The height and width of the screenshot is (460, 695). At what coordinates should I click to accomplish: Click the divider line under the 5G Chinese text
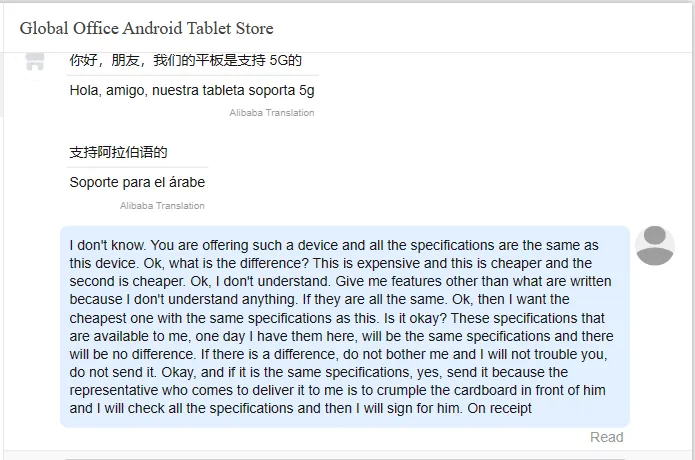(192, 75)
